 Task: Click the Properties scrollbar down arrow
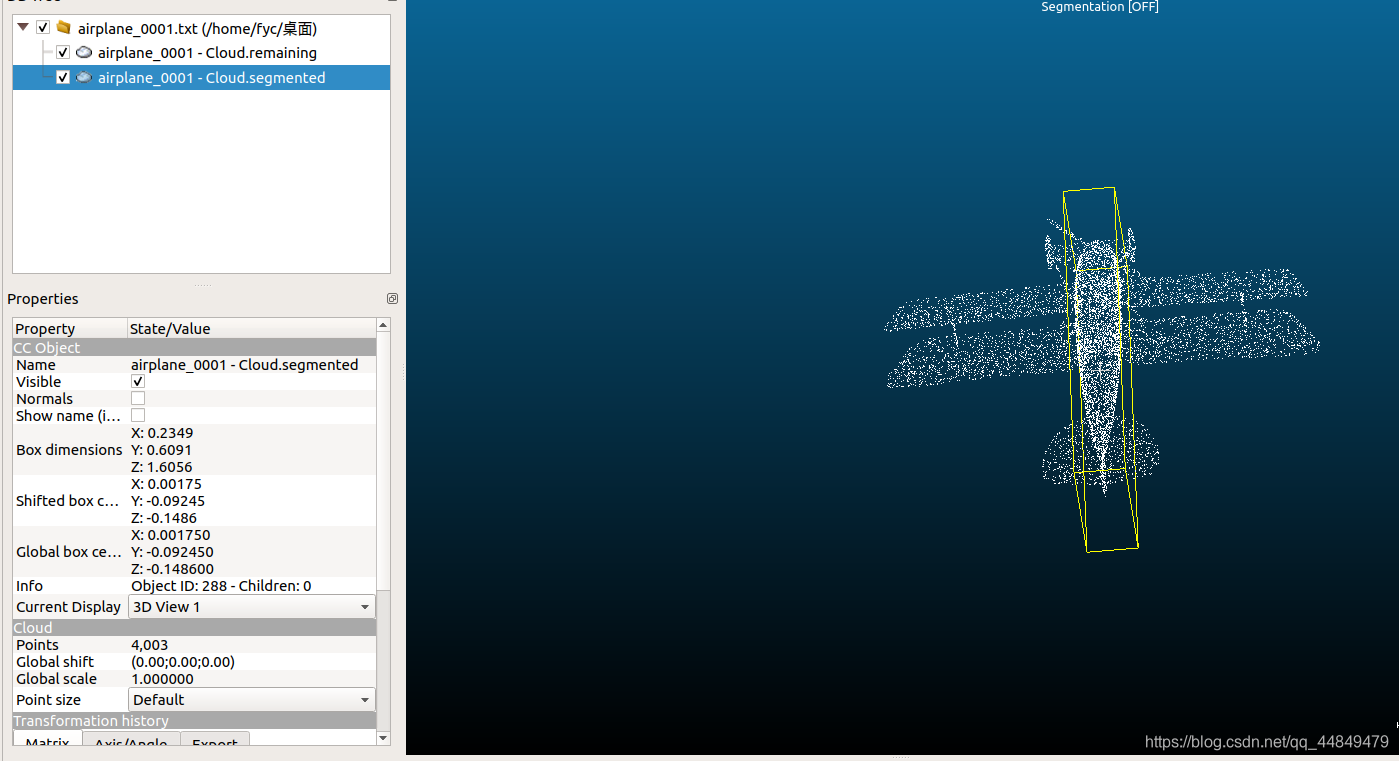[384, 738]
